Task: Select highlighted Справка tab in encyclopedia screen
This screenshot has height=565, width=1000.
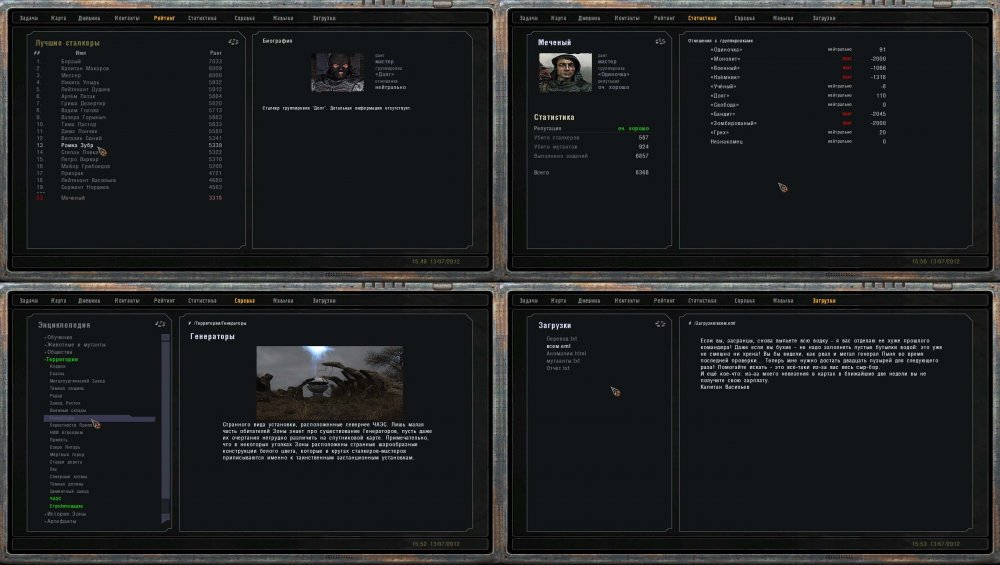Action: tap(245, 300)
